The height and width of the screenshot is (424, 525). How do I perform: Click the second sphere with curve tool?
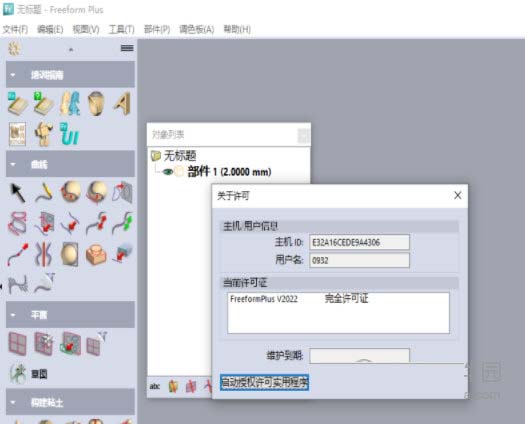pos(96,192)
